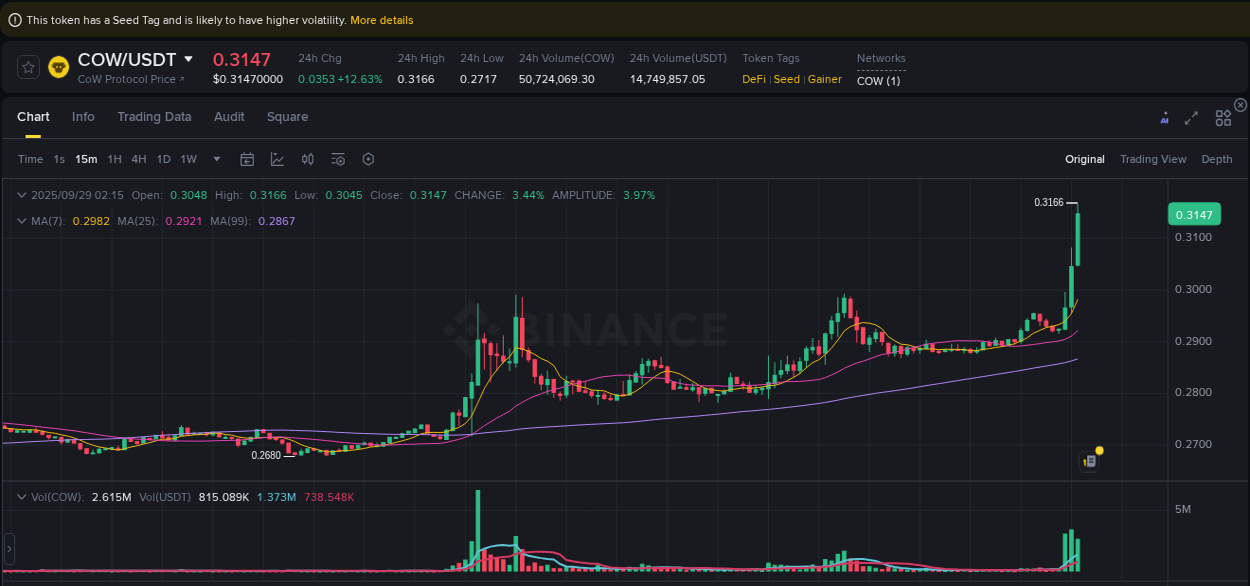Open the COW/USDT pair selector dropdown
This screenshot has height=586, width=1250.
coord(190,59)
